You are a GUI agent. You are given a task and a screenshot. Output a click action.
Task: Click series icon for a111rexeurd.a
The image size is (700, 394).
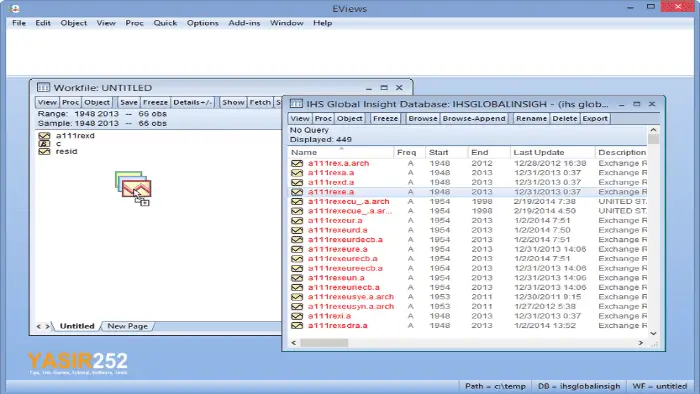(297, 230)
